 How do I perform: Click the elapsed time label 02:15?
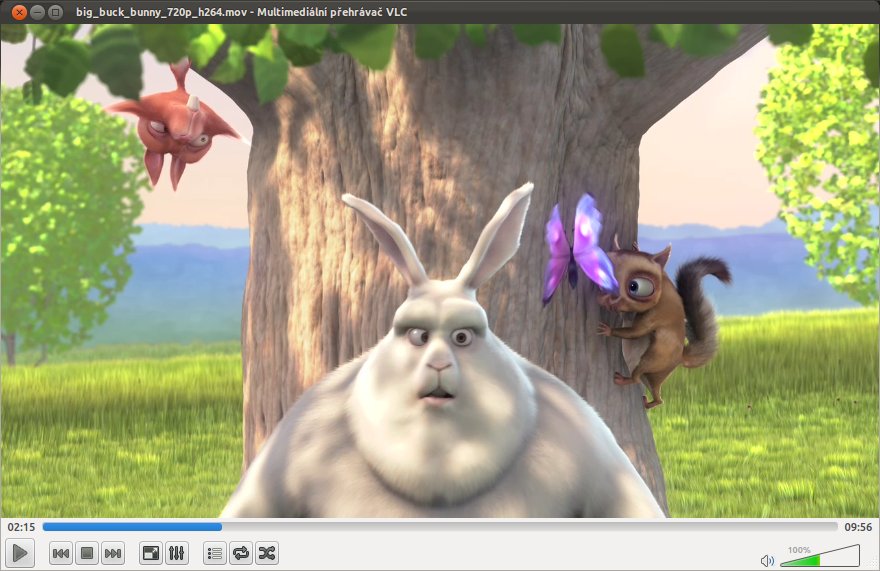(x=21, y=527)
